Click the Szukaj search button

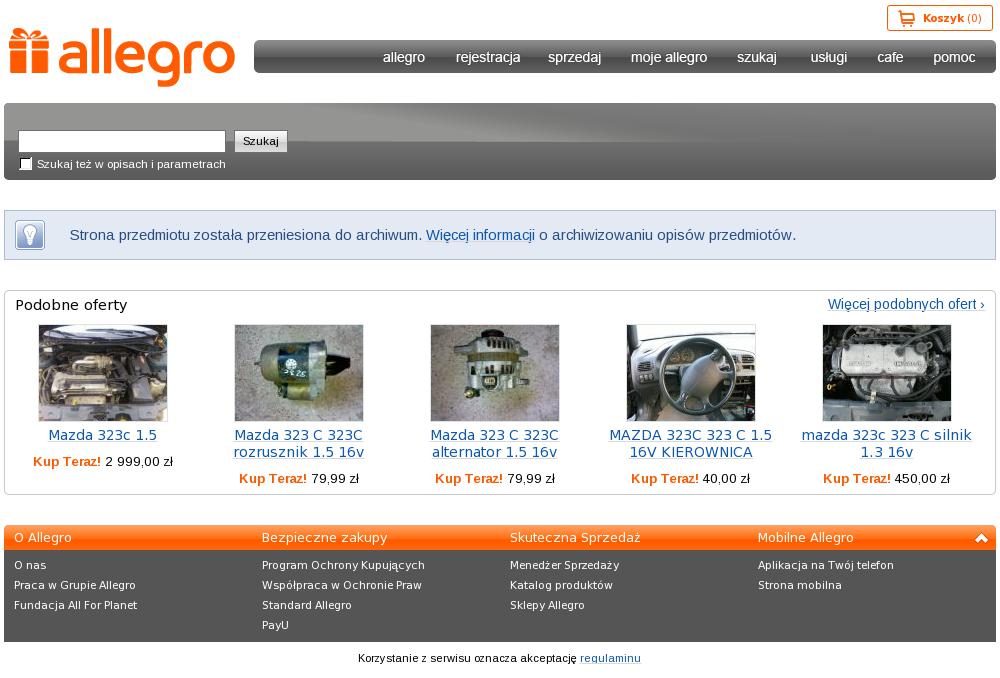point(261,141)
